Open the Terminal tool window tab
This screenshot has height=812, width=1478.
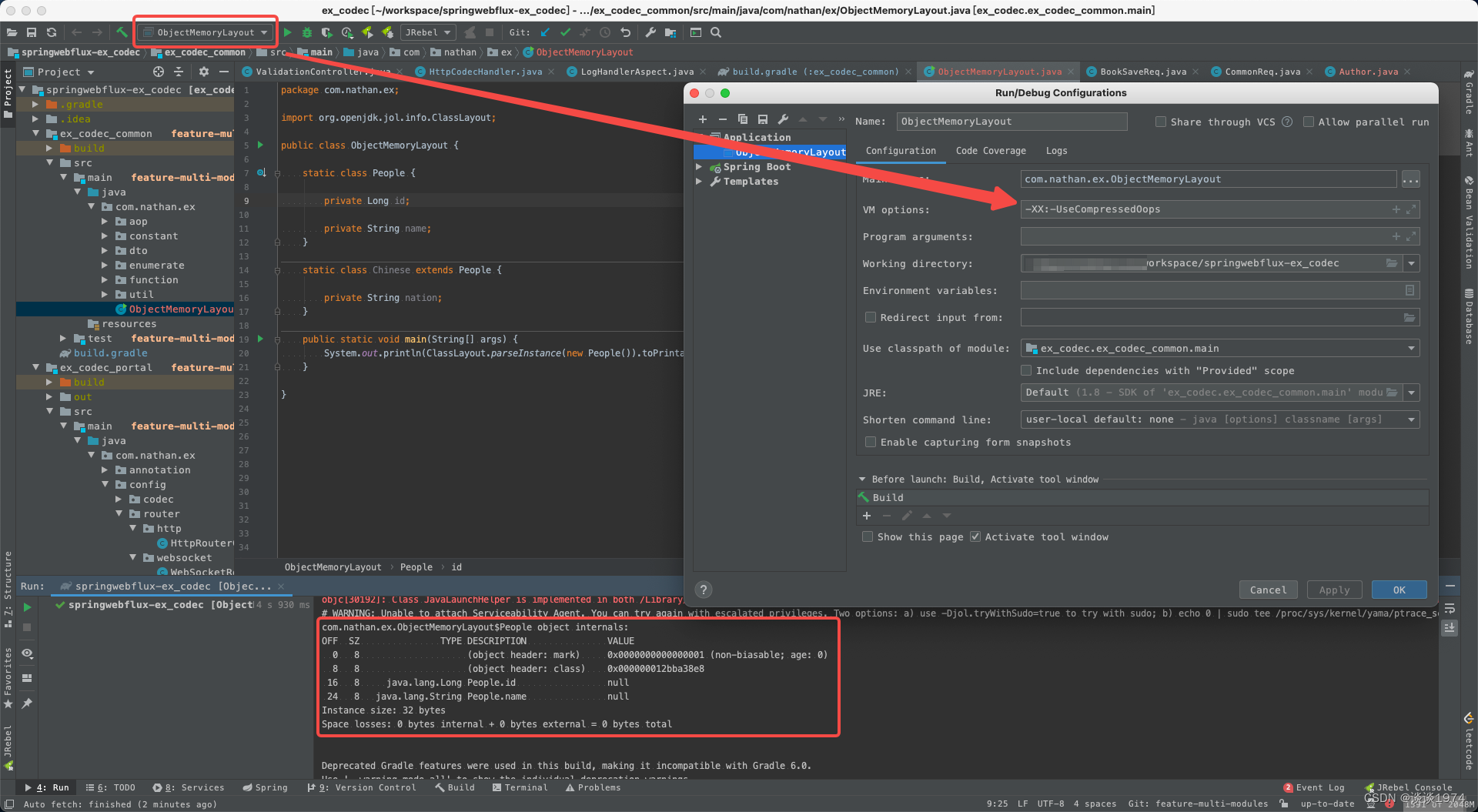point(520,787)
